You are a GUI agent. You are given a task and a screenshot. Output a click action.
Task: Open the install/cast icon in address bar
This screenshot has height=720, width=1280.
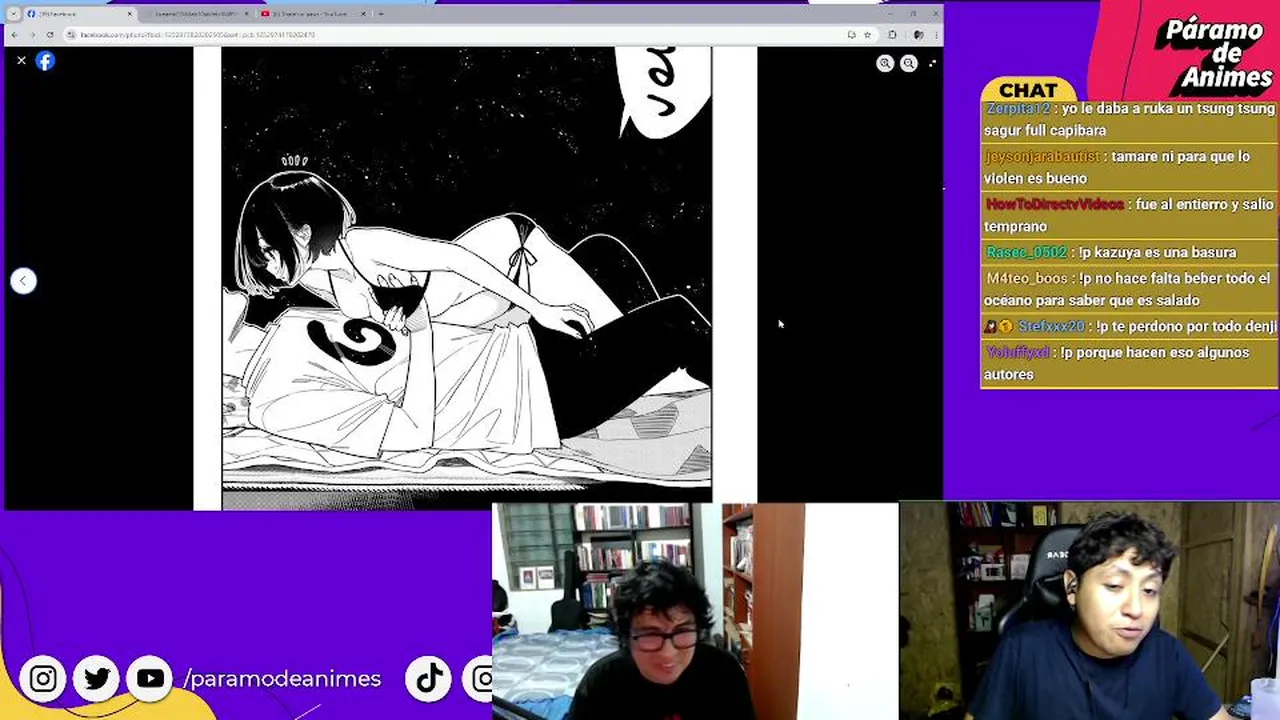click(x=851, y=34)
